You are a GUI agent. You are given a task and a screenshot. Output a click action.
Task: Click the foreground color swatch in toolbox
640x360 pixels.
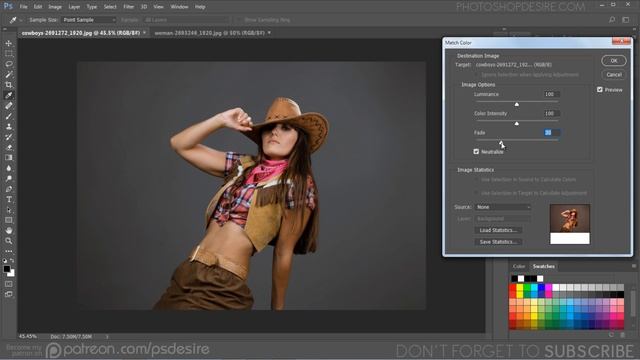click(x=7, y=269)
